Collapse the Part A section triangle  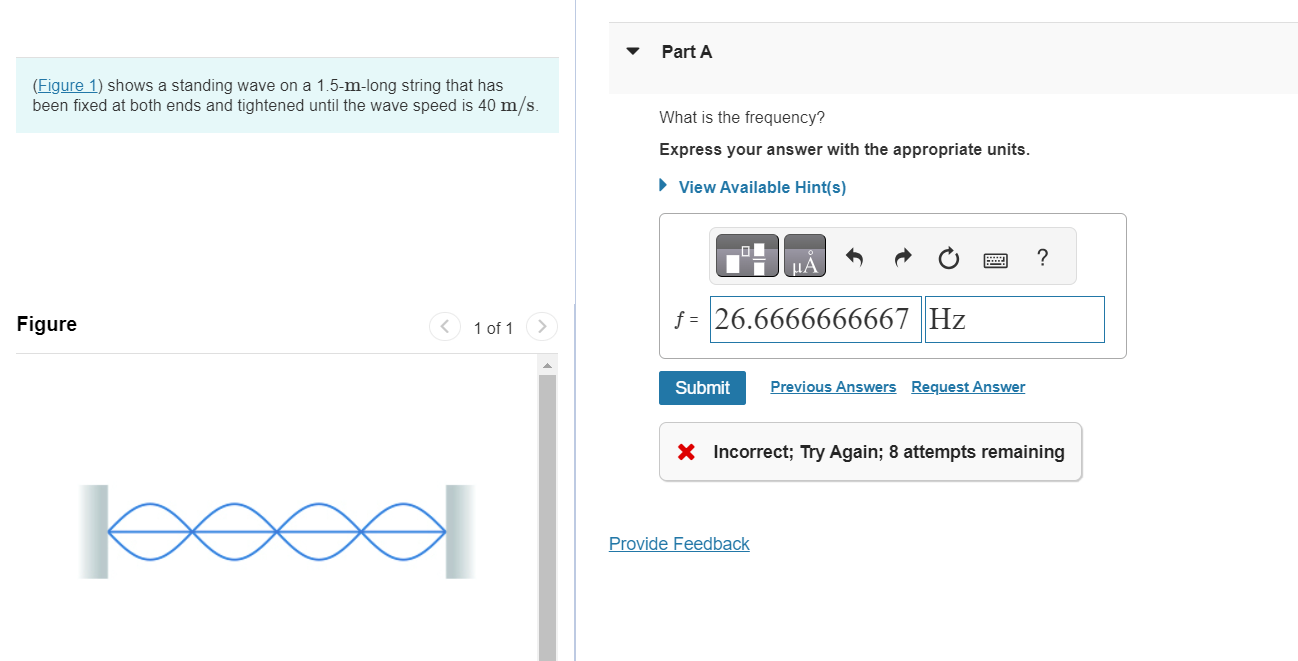[x=632, y=52]
